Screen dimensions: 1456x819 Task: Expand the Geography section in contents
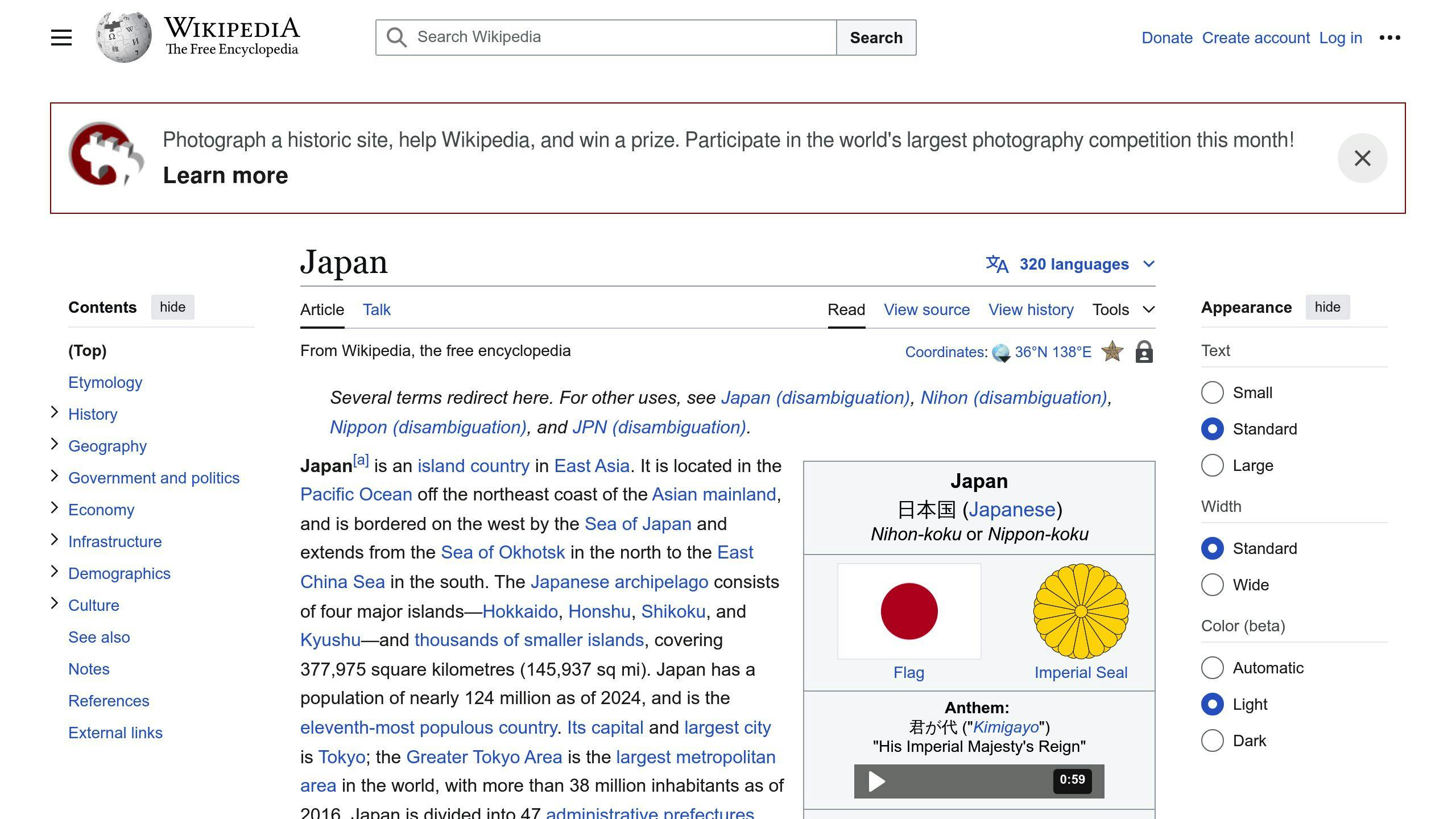55,444
